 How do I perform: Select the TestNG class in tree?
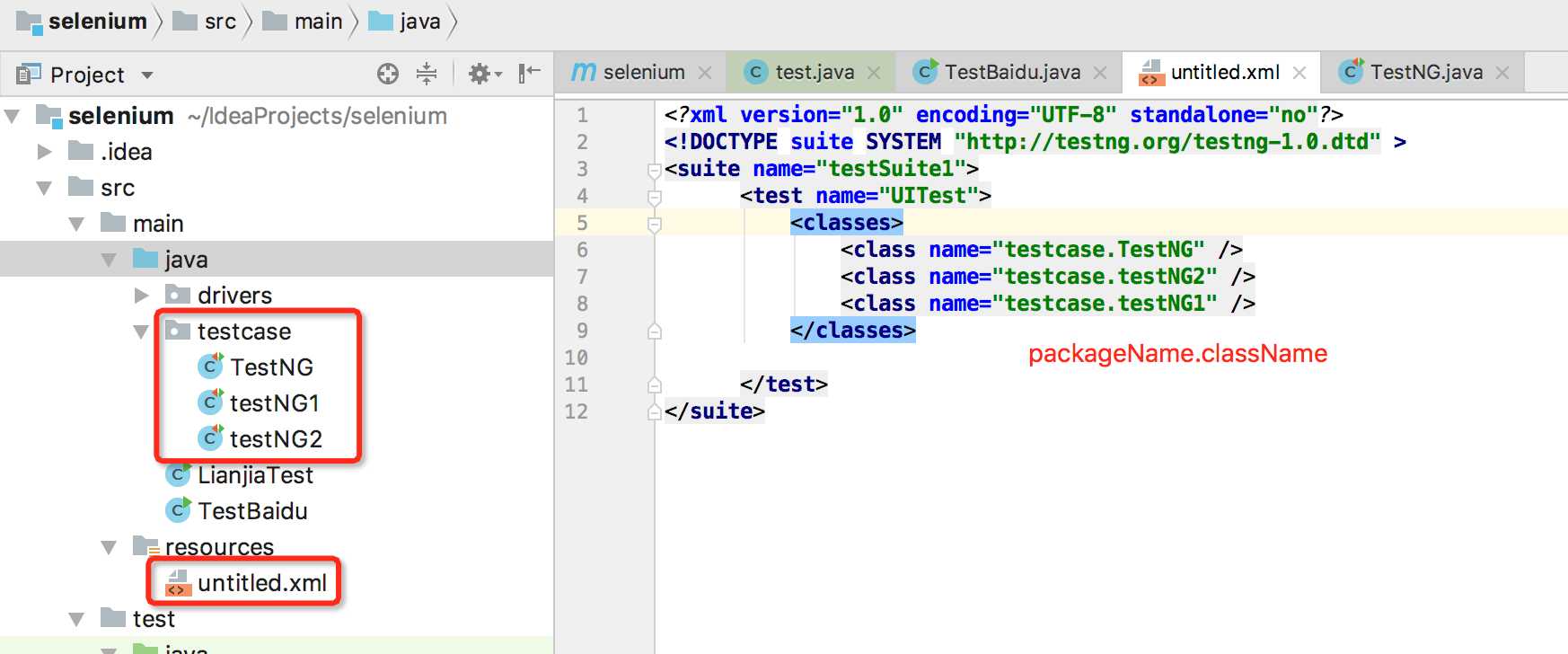(x=271, y=367)
